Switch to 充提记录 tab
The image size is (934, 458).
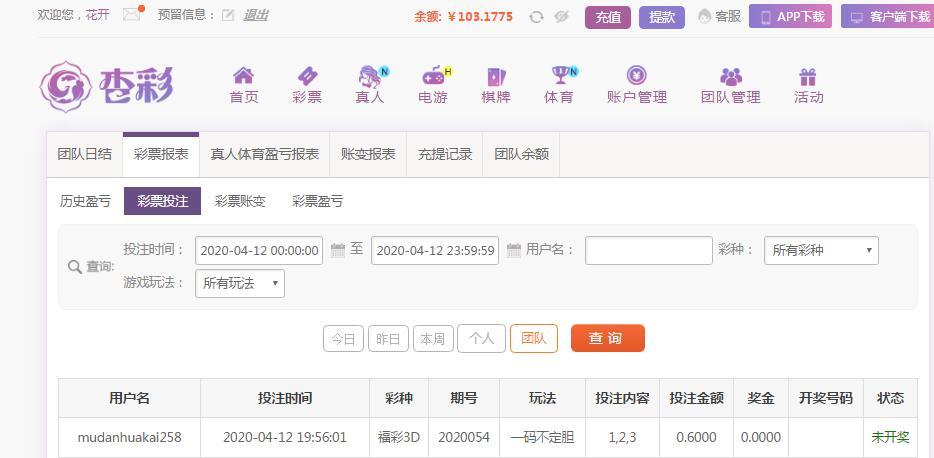point(444,155)
